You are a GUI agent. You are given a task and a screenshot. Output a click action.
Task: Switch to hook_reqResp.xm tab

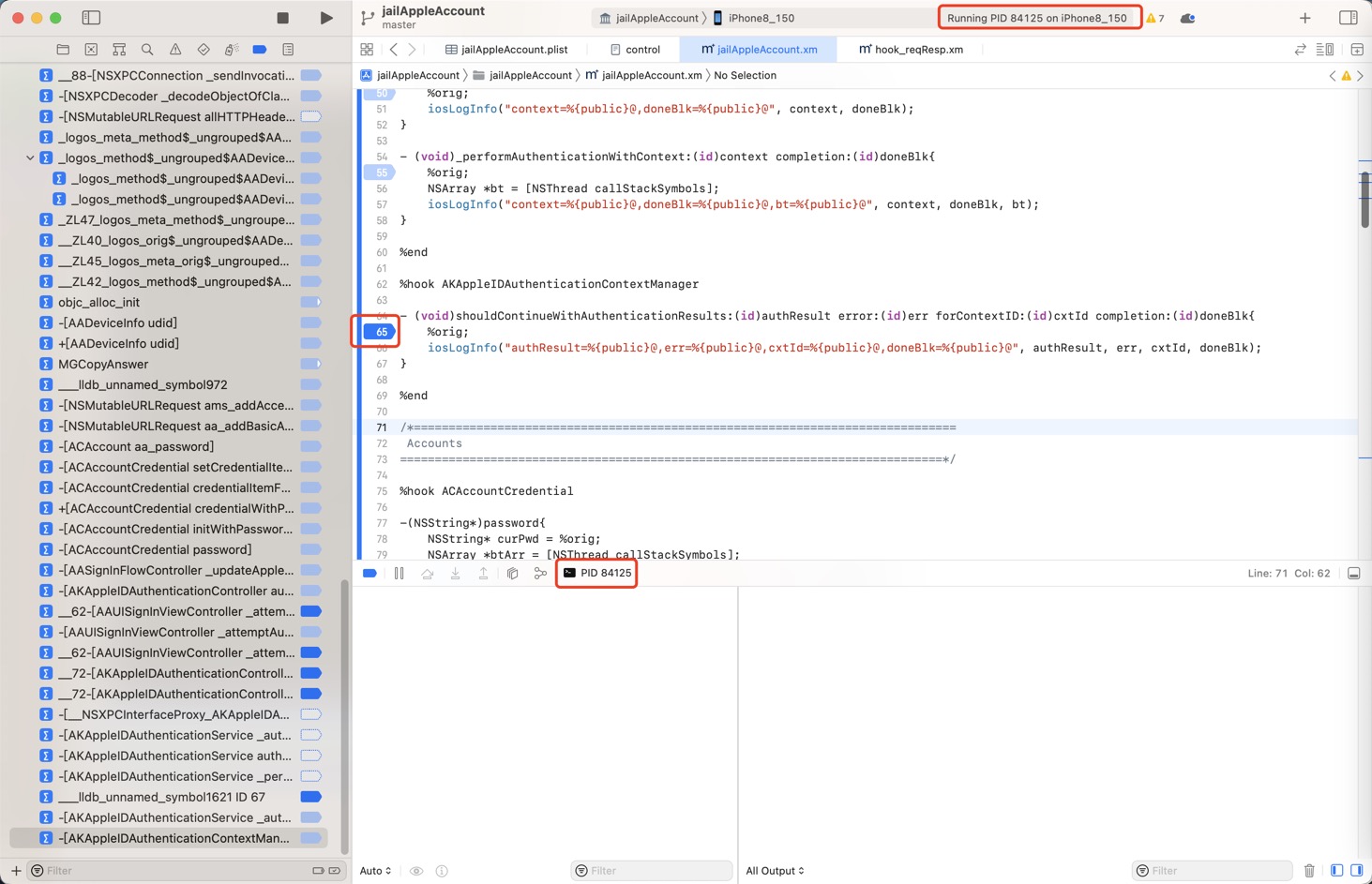click(x=911, y=50)
